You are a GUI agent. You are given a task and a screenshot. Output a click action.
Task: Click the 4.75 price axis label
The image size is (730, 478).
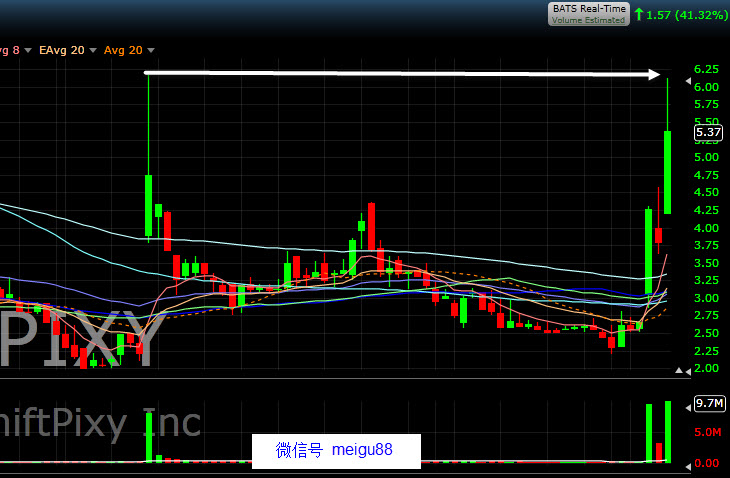tap(706, 175)
